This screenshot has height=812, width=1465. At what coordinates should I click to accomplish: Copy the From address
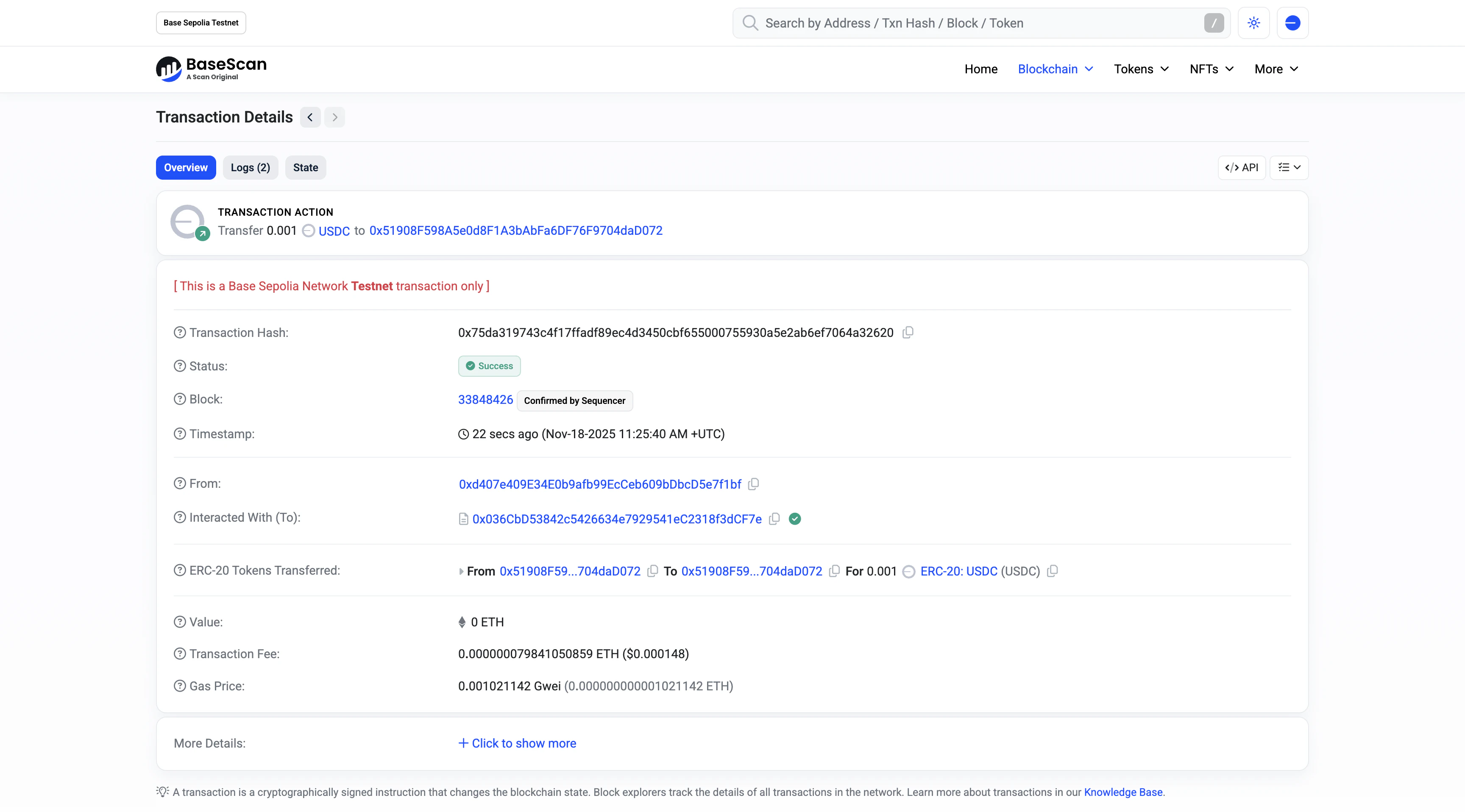click(x=753, y=484)
